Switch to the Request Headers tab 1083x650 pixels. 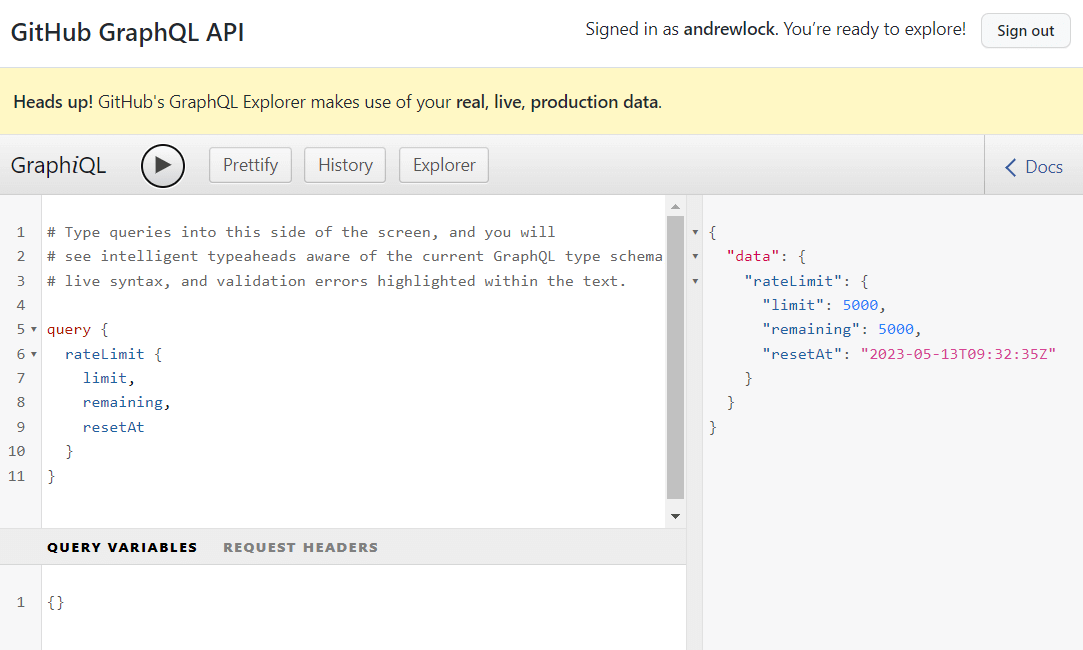300,547
